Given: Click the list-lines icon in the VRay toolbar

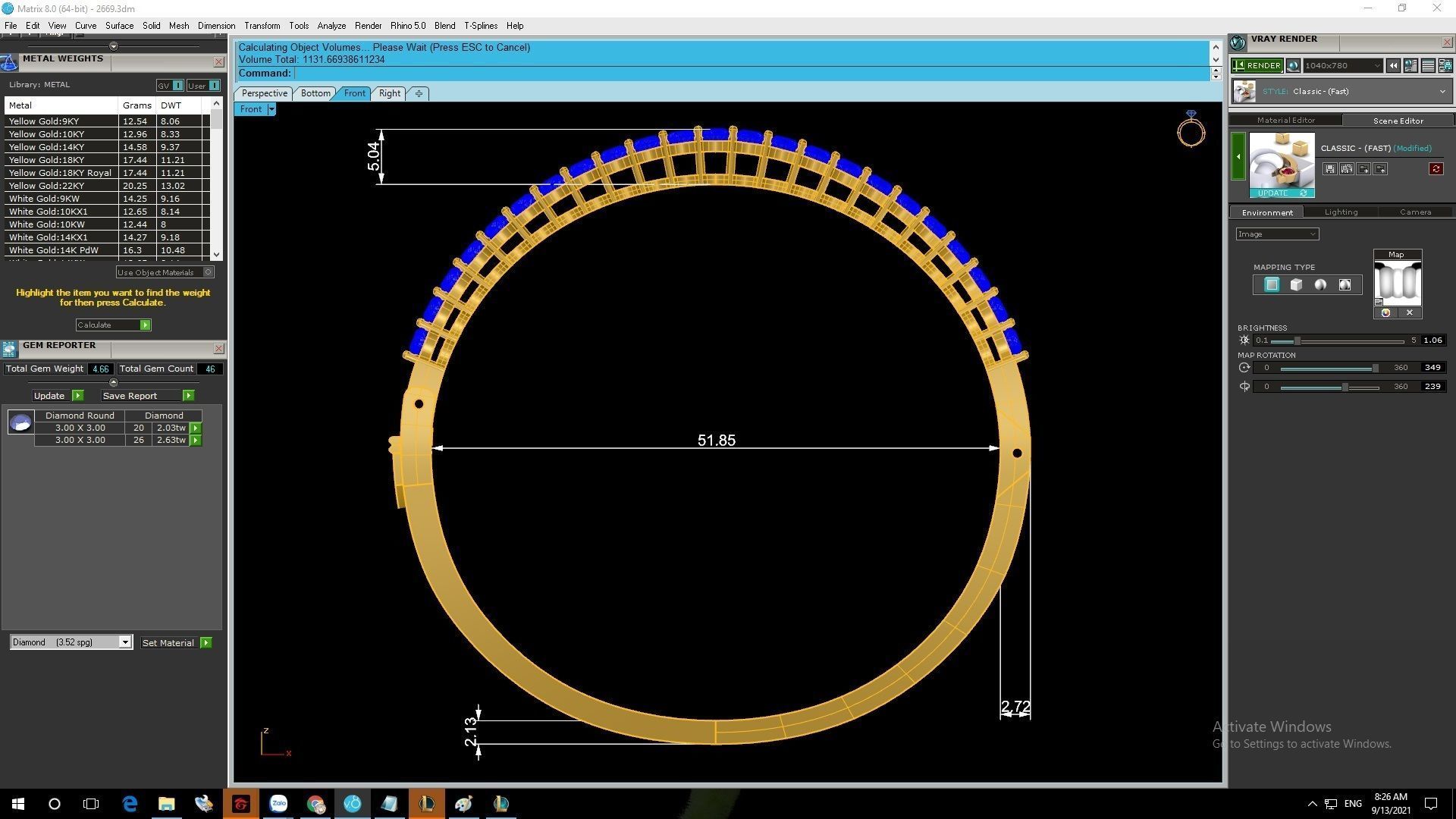Looking at the screenshot, I should click(1428, 66).
